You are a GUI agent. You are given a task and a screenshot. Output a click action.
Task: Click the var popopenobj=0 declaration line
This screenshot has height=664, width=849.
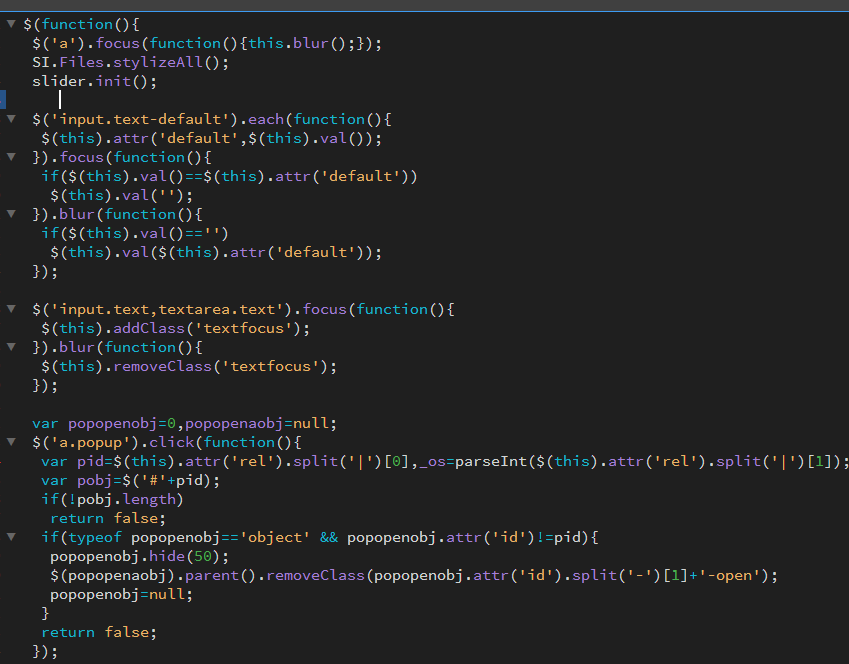[184, 423]
